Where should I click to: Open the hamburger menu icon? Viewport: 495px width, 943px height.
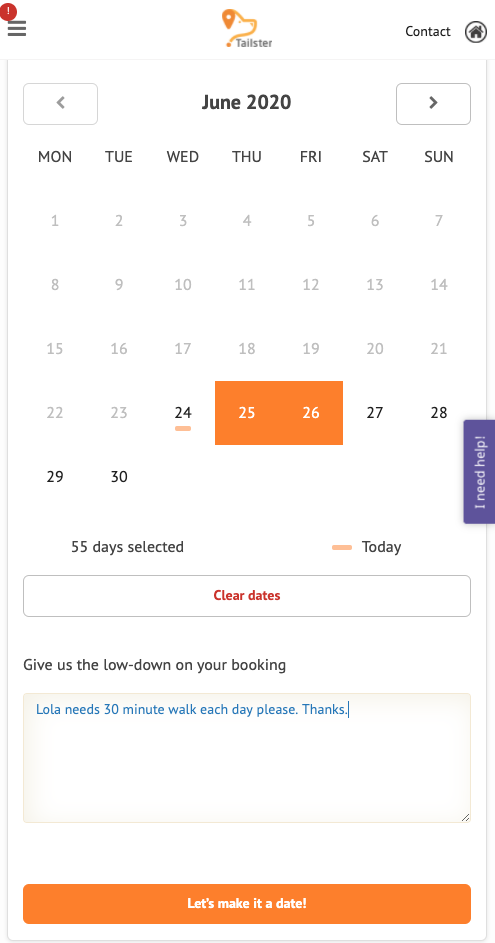click(x=17, y=28)
